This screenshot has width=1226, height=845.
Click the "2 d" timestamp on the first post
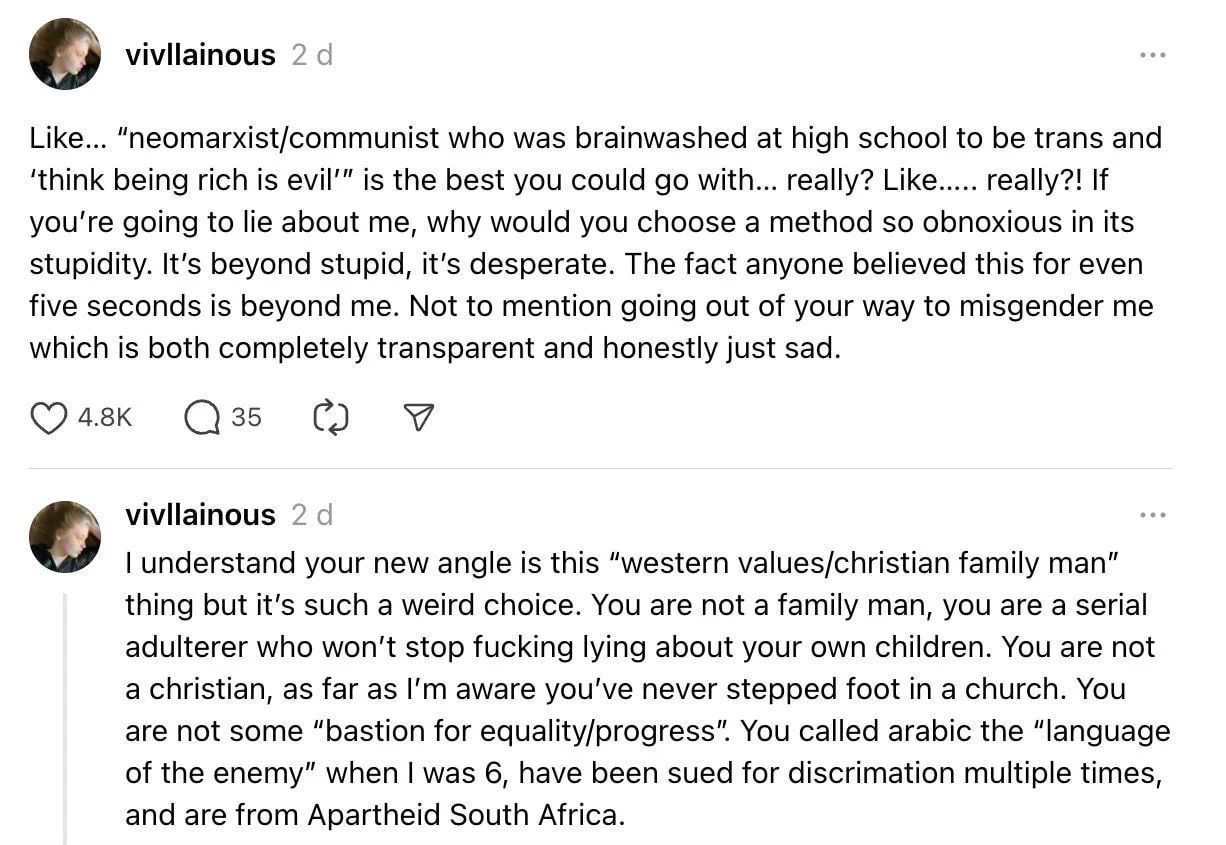click(312, 55)
